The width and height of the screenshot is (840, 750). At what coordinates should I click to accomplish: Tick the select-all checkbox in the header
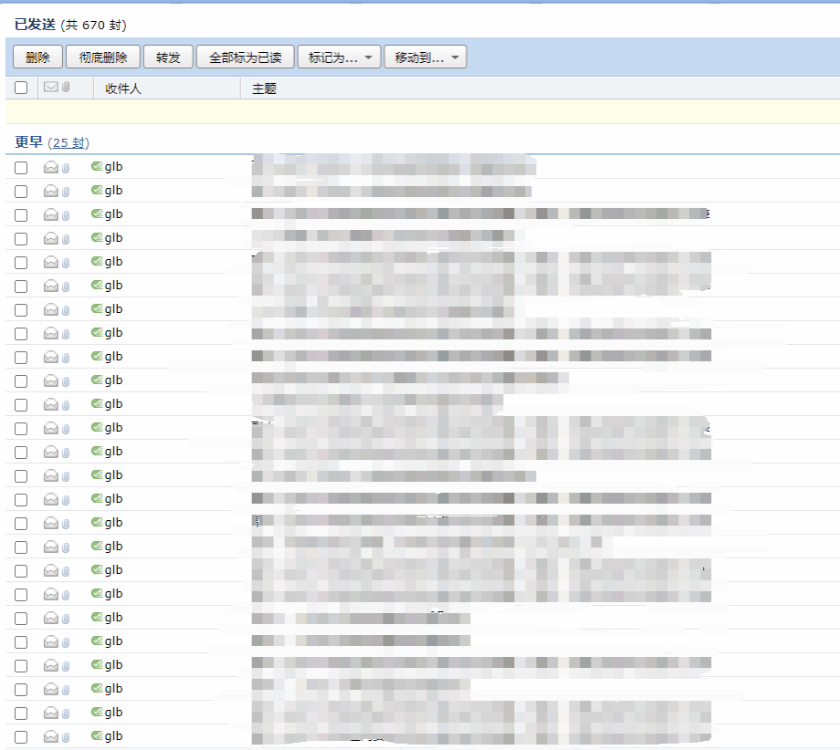[x=21, y=88]
